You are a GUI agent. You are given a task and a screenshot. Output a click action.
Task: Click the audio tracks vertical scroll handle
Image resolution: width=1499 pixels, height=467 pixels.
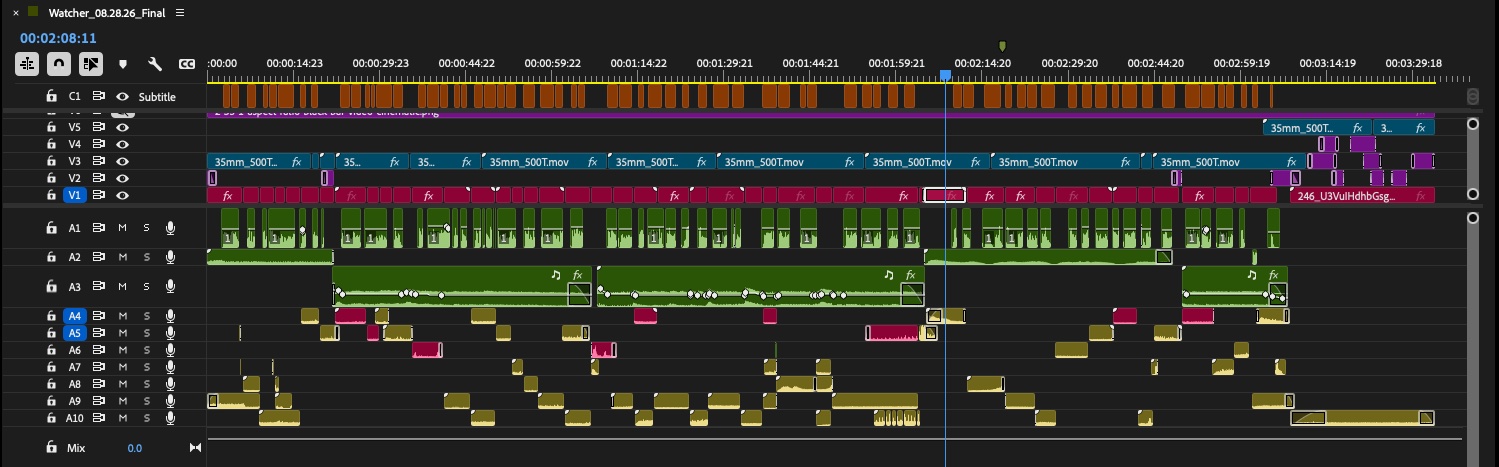pyautogui.click(x=1472, y=217)
